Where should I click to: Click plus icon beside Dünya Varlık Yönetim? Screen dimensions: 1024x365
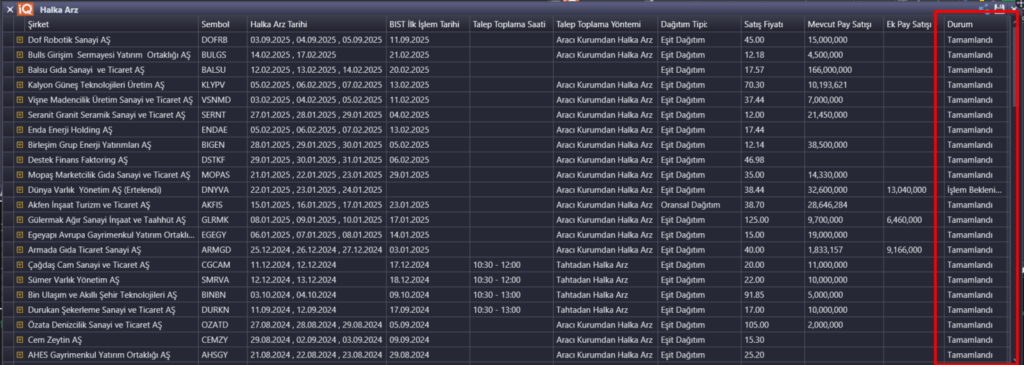pos(20,190)
